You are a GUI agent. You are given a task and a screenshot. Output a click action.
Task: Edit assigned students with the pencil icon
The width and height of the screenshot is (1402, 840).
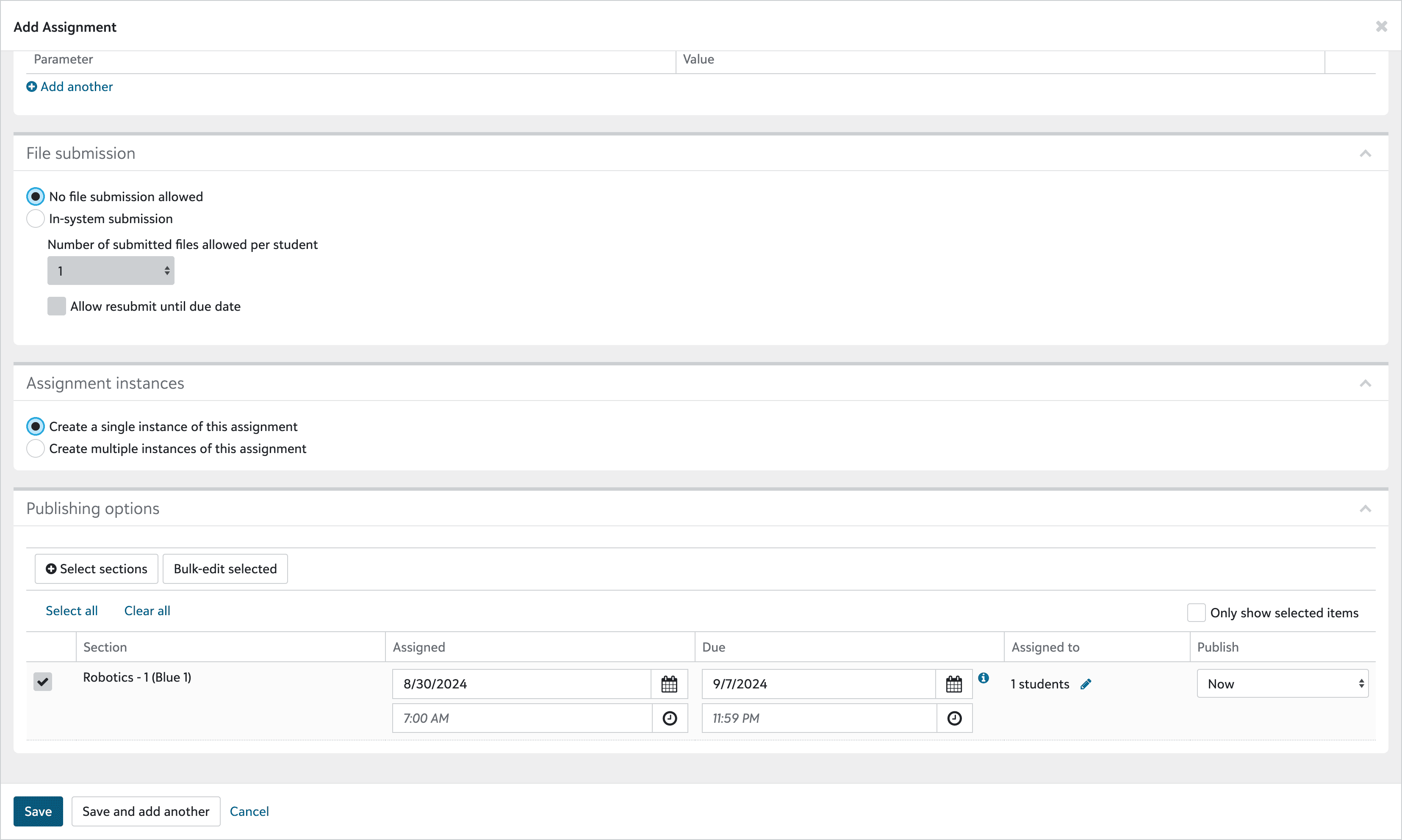(1086, 684)
